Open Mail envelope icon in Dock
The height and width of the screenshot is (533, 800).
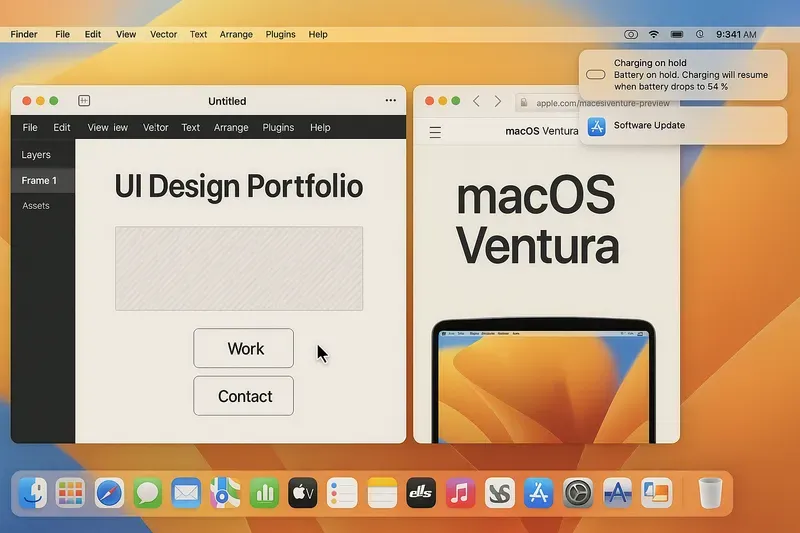[x=186, y=493]
